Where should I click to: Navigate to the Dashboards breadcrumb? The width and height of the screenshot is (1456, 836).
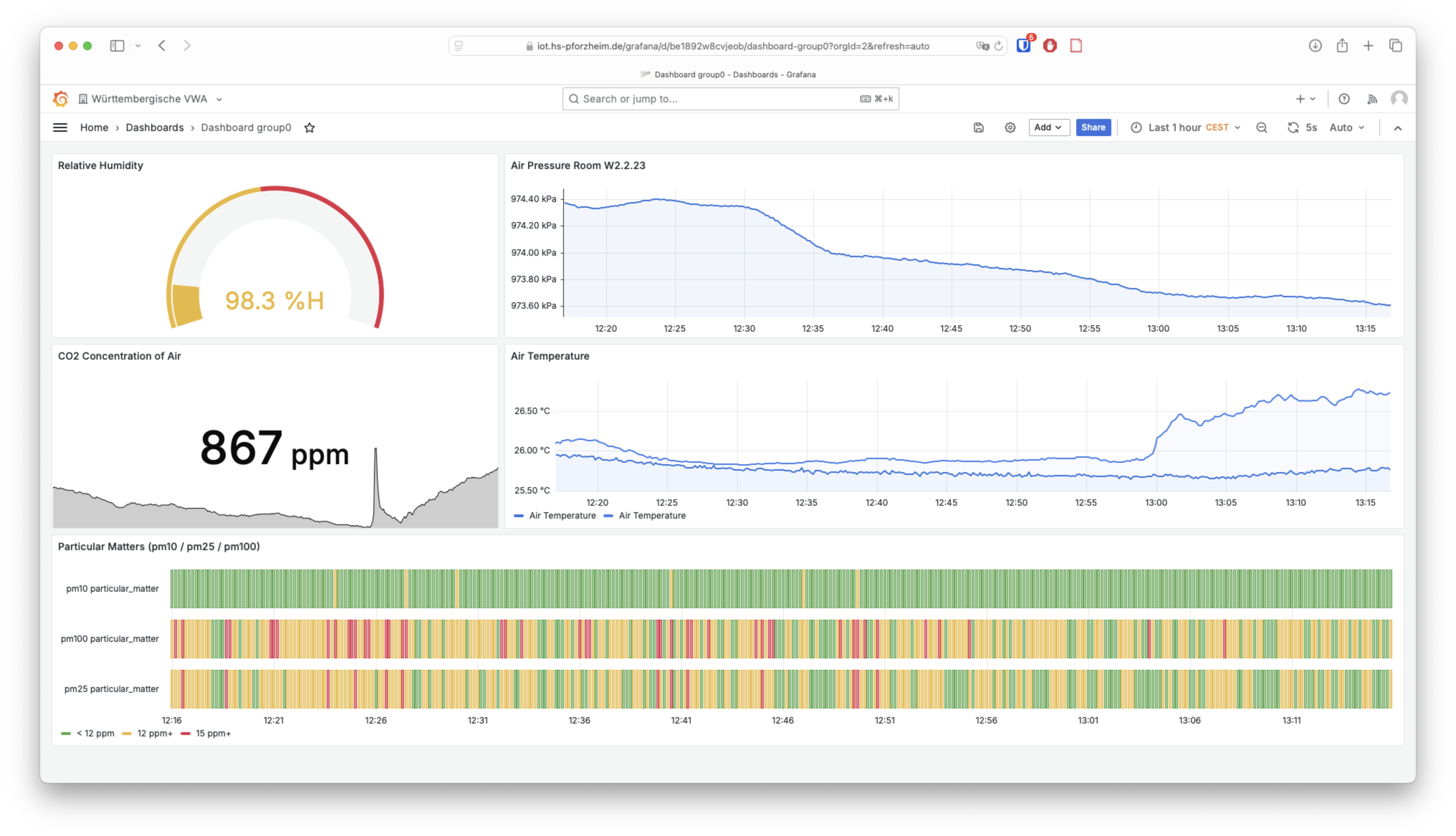[x=154, y=128]
